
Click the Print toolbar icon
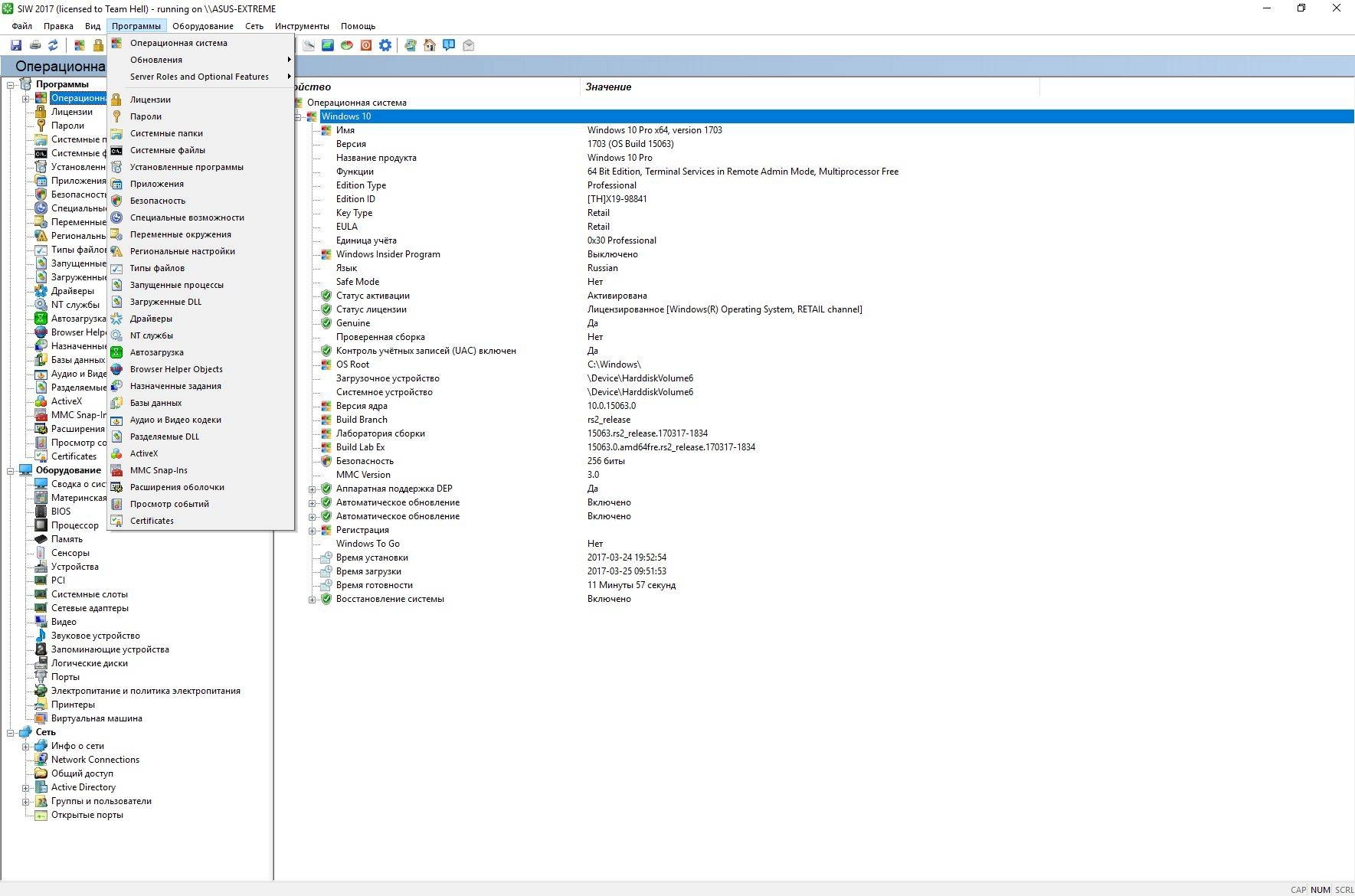pos(35,45)
